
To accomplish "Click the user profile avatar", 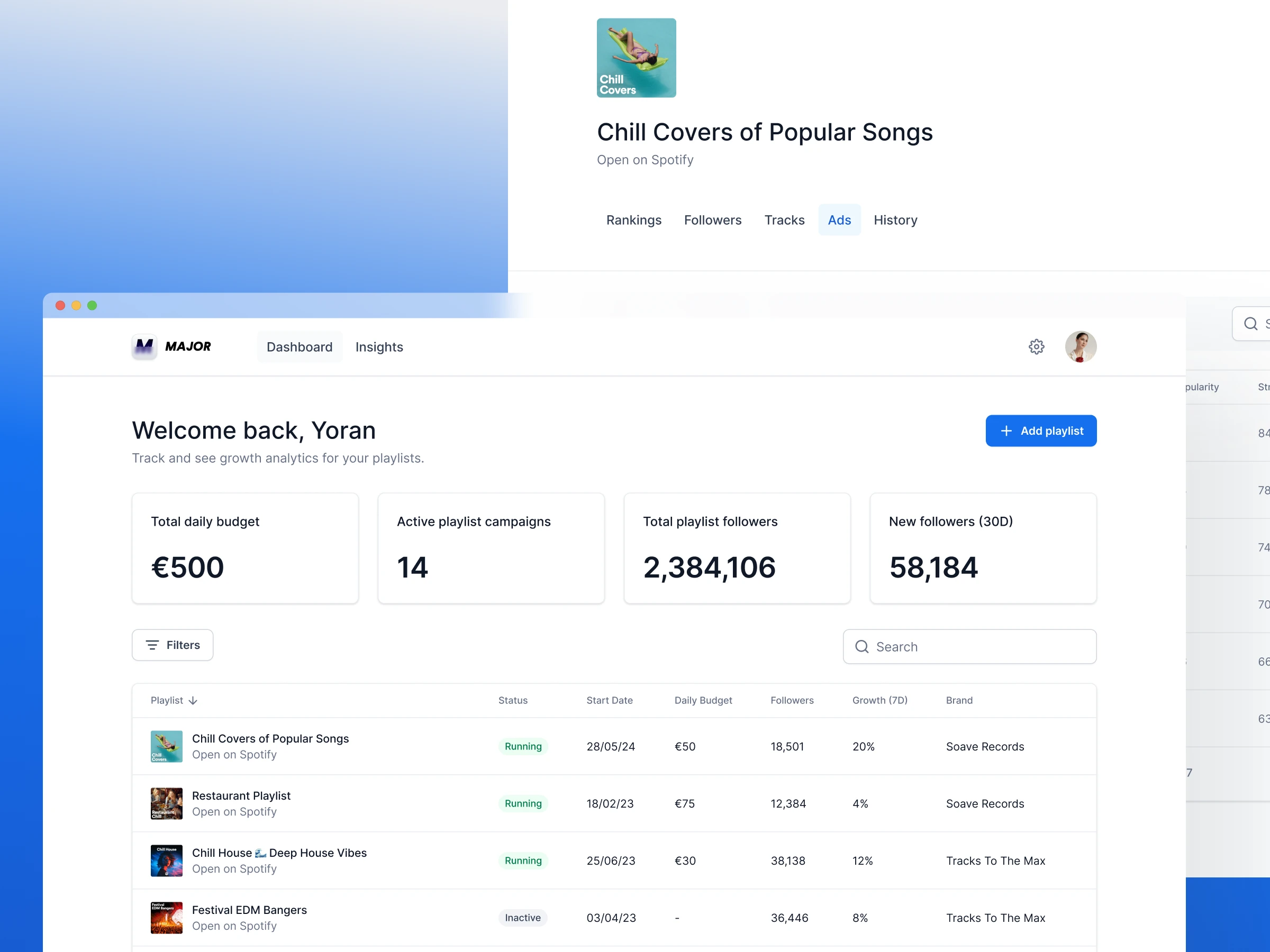I will [x=1080, y=346].
